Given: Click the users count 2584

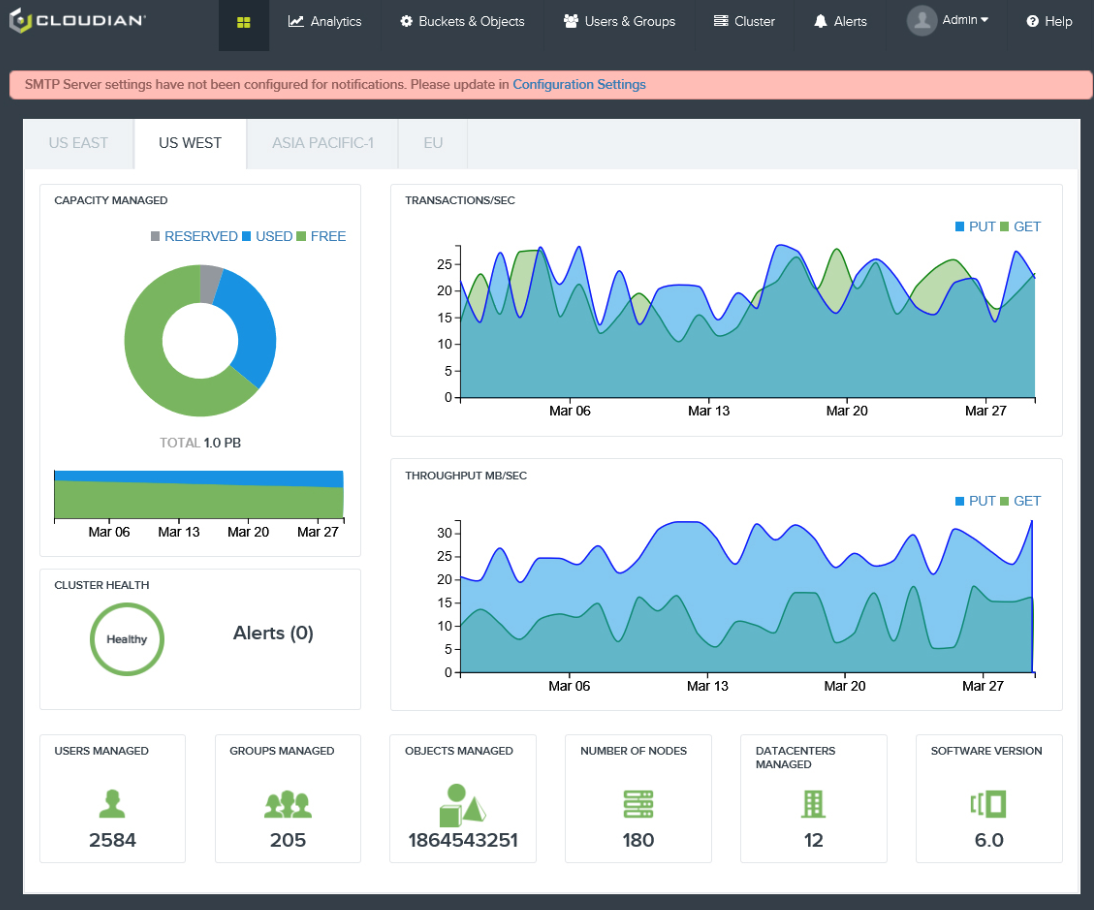Looking at the screenshot, I should click(x=112, y=840).
